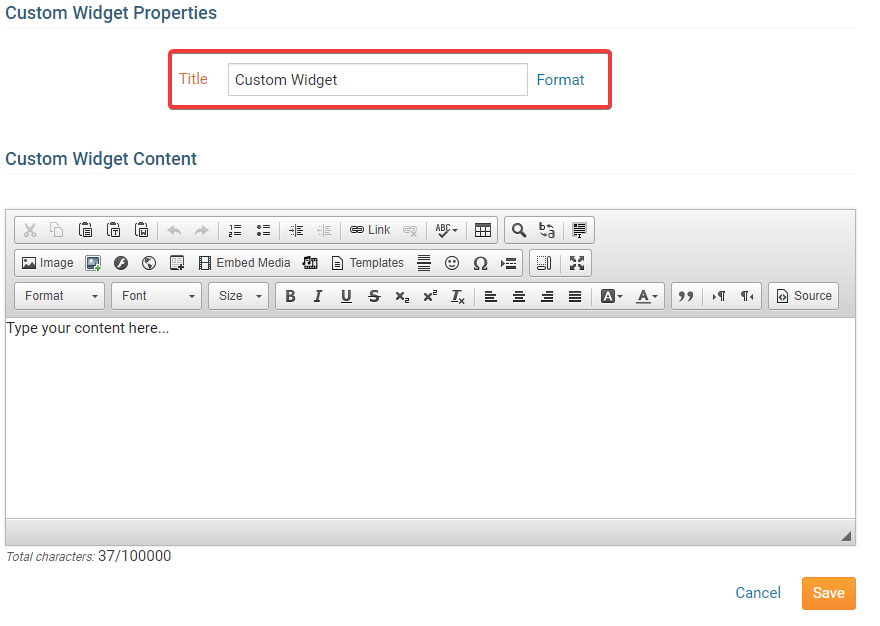Insert a table with the Table icon
The image size is (880, 626).
[x=483, y=230]
